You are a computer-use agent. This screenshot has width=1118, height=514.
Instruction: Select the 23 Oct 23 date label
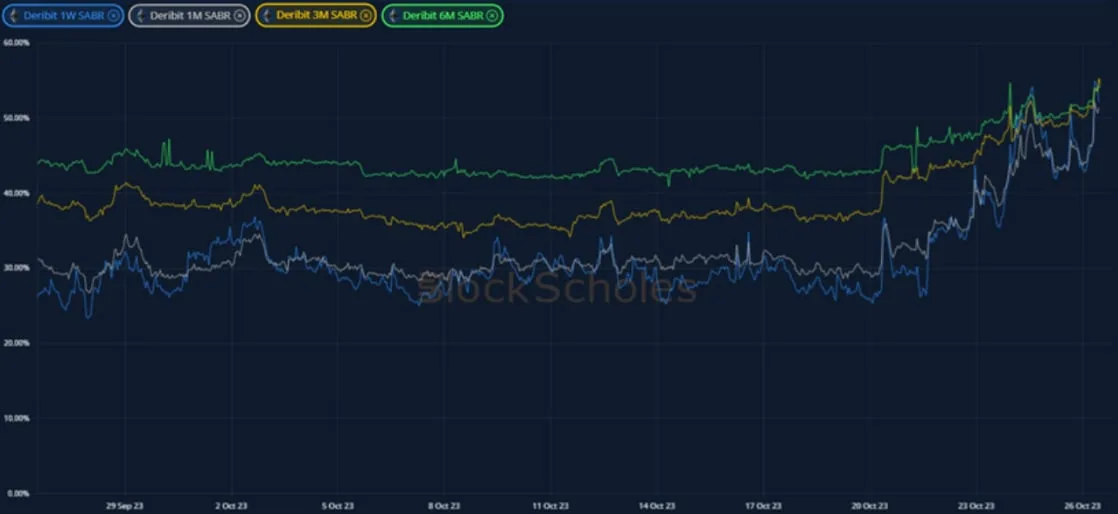[x=976, y=506]
